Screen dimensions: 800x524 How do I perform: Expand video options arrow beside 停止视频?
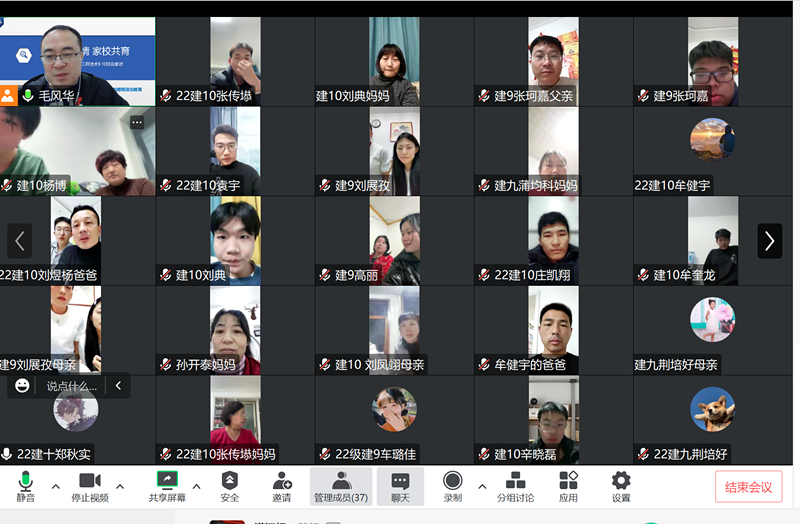(x=120, y=487)
